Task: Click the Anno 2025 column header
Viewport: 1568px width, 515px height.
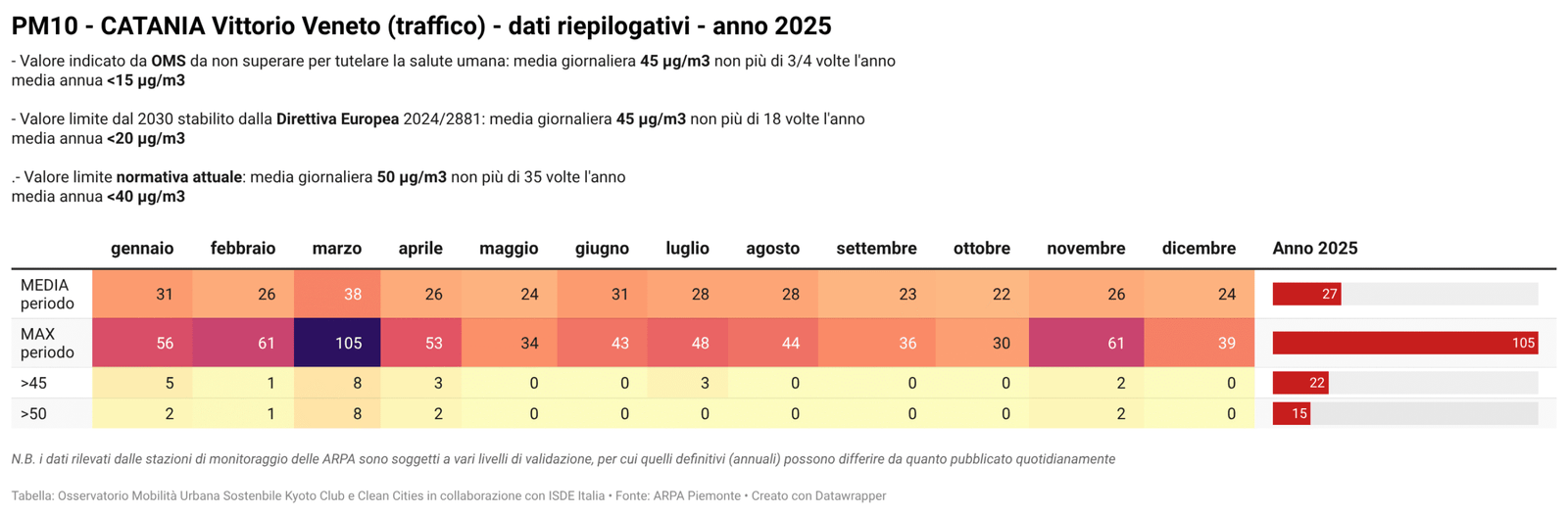Action: (x=1314, y=249)
